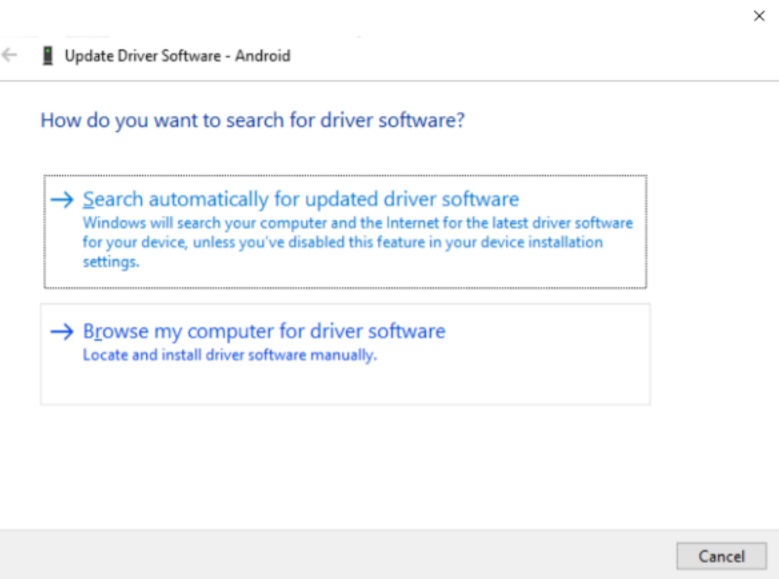
Task: Click the title text "Update Driver Software - Android"
Action: tap(177, 56)
